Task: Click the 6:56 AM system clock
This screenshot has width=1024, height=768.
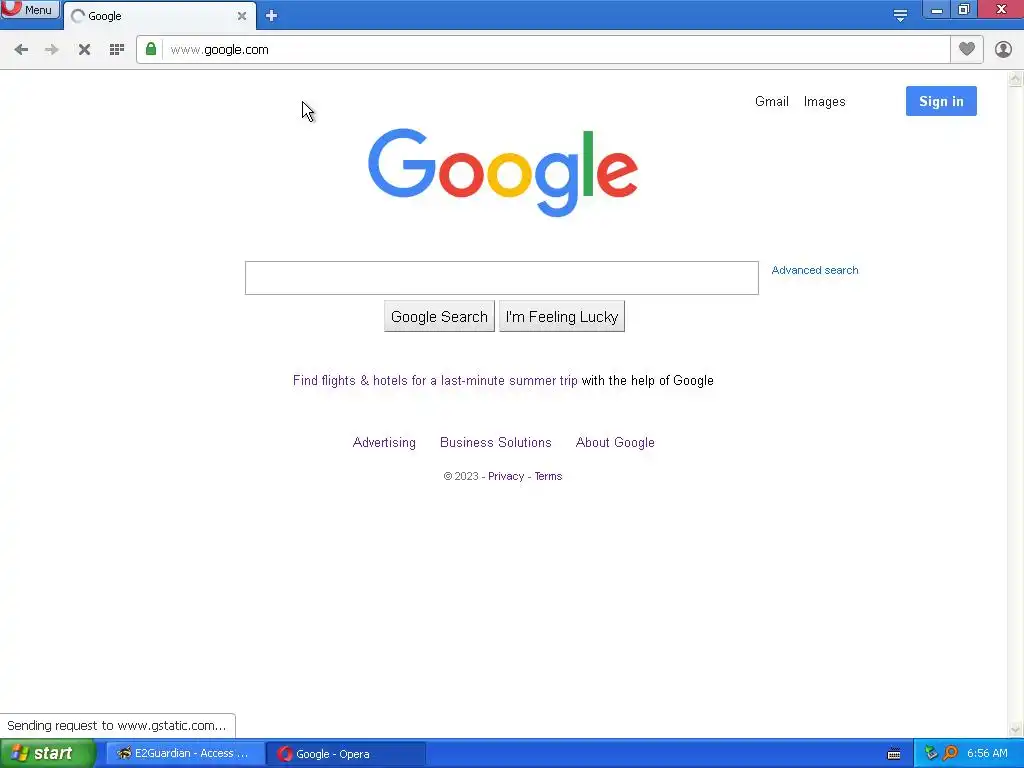Action: 987,754
